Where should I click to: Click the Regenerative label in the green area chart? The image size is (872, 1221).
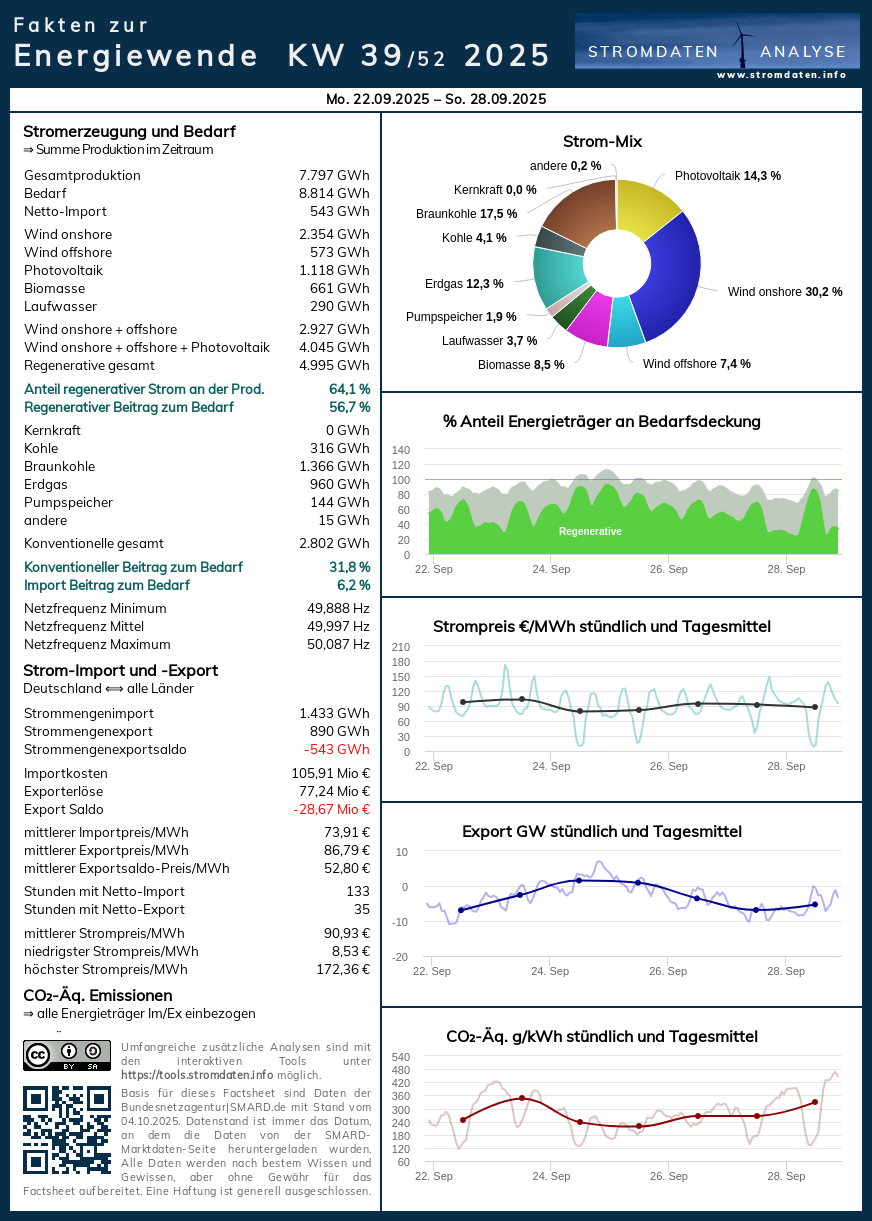tap(590, 531)
